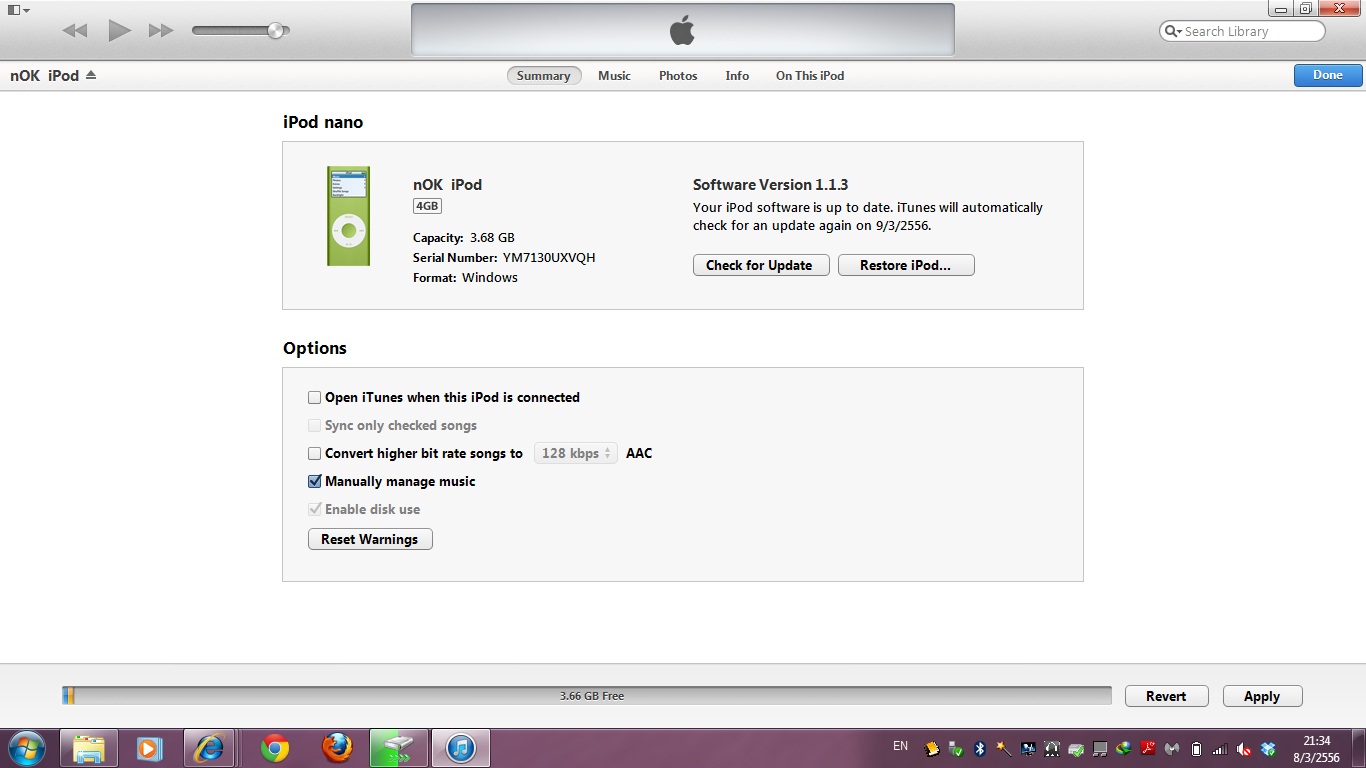Click the EN language indicator
1366x768 pixels.
point(900,746)
